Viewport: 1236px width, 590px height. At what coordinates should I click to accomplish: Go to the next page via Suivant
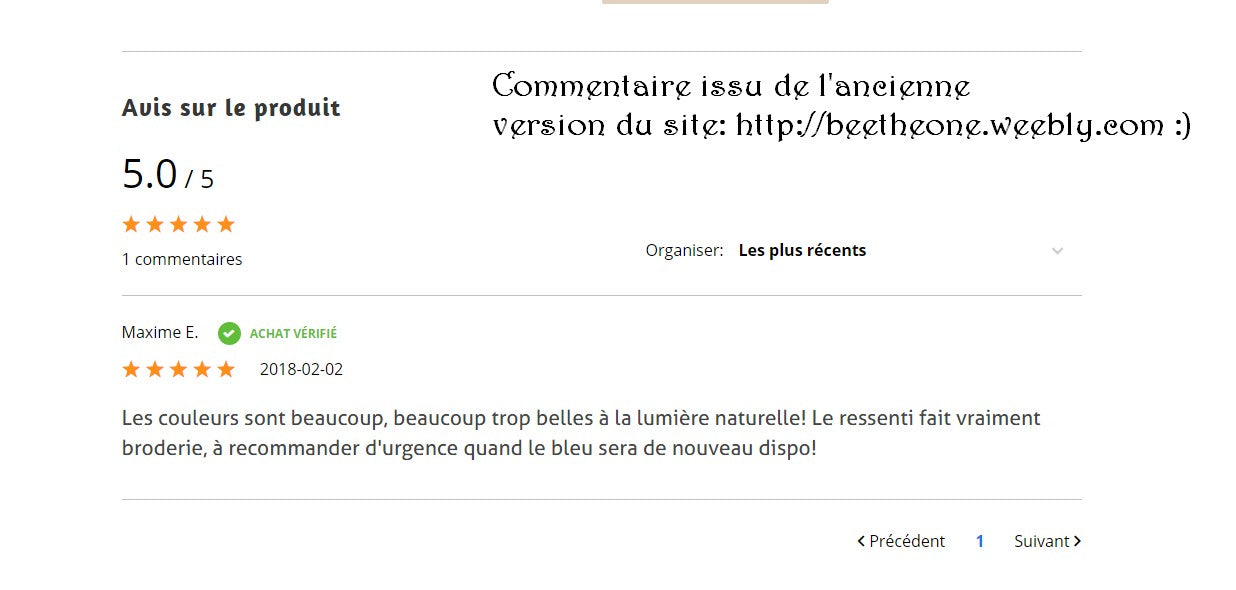(1042, 541)
